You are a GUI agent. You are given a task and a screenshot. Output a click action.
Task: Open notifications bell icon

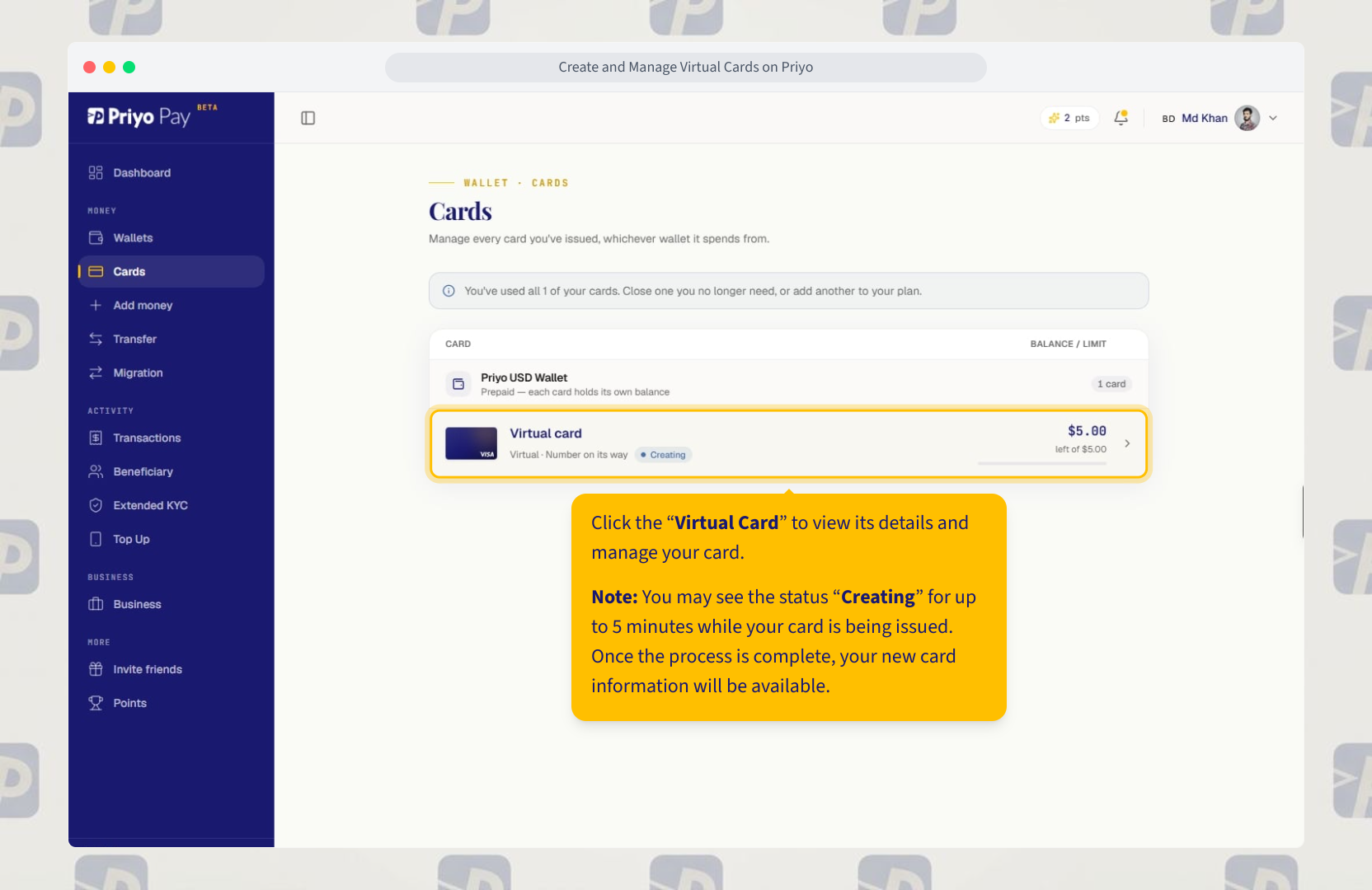click(x=1121, y=118)
